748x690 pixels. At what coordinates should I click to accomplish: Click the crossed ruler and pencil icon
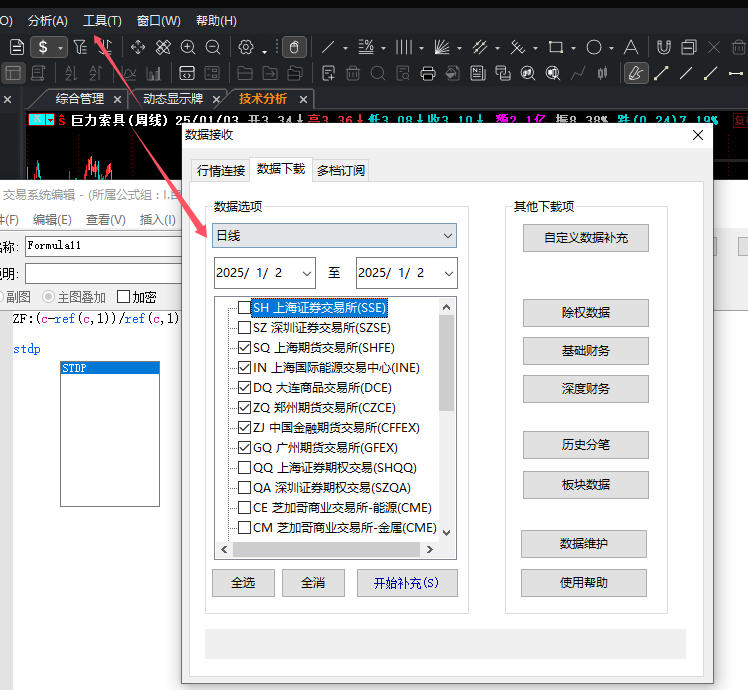pos(163,47)
